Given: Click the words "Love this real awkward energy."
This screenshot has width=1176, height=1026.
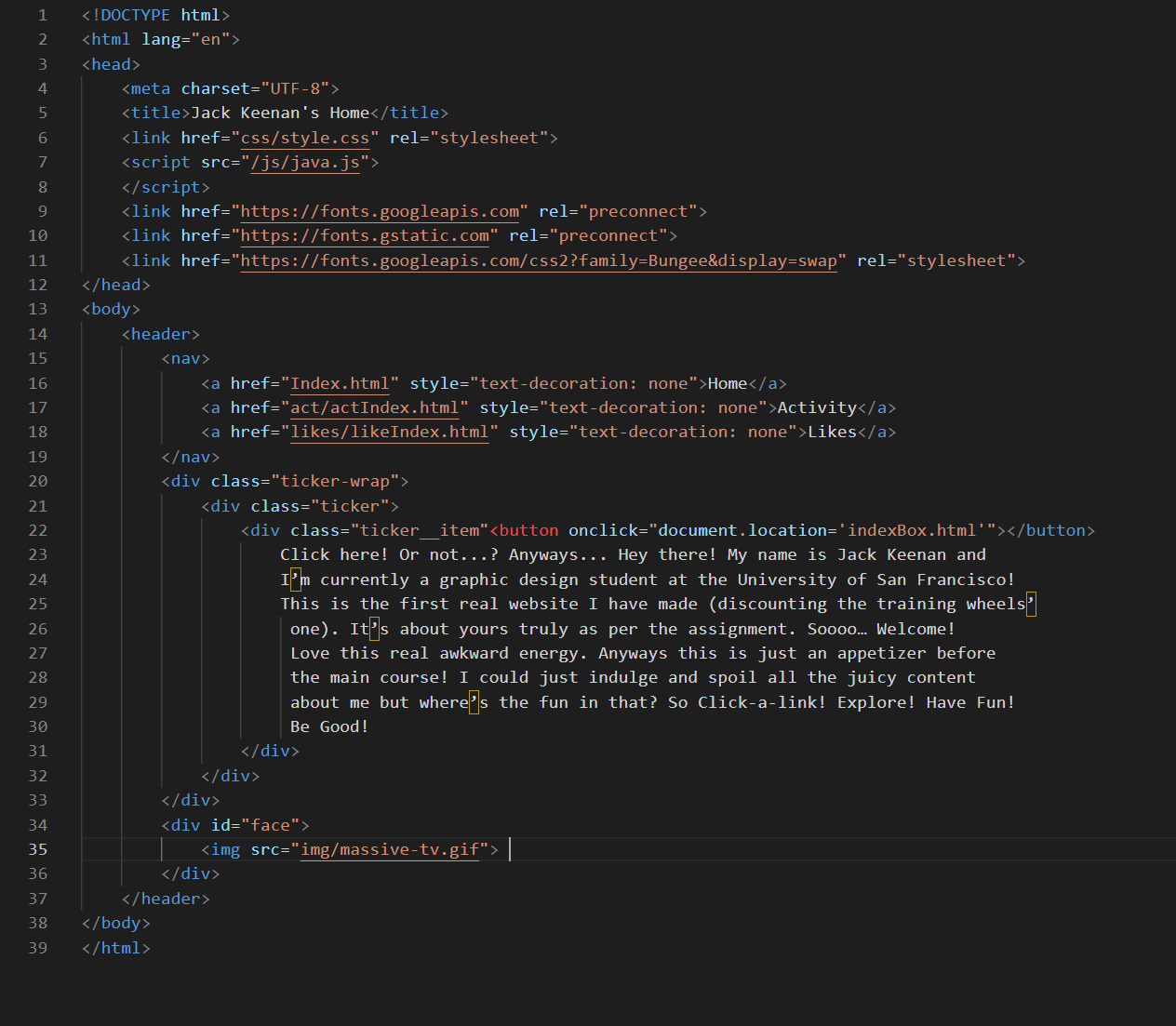Looking at the screenshot, I should tap(439, 653).
